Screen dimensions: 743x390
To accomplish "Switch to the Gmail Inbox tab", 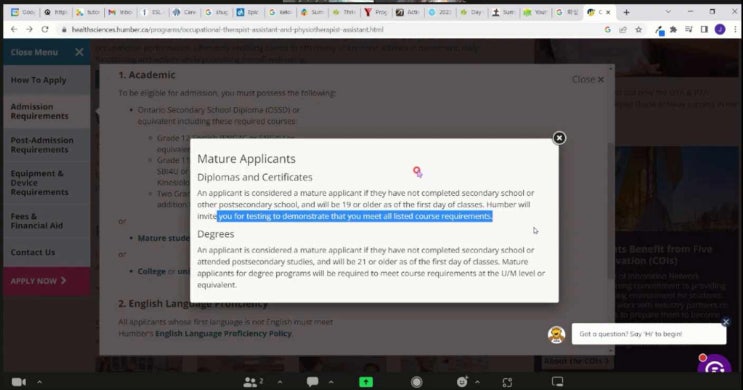I will pyautogui.click(x=120, y=12).
